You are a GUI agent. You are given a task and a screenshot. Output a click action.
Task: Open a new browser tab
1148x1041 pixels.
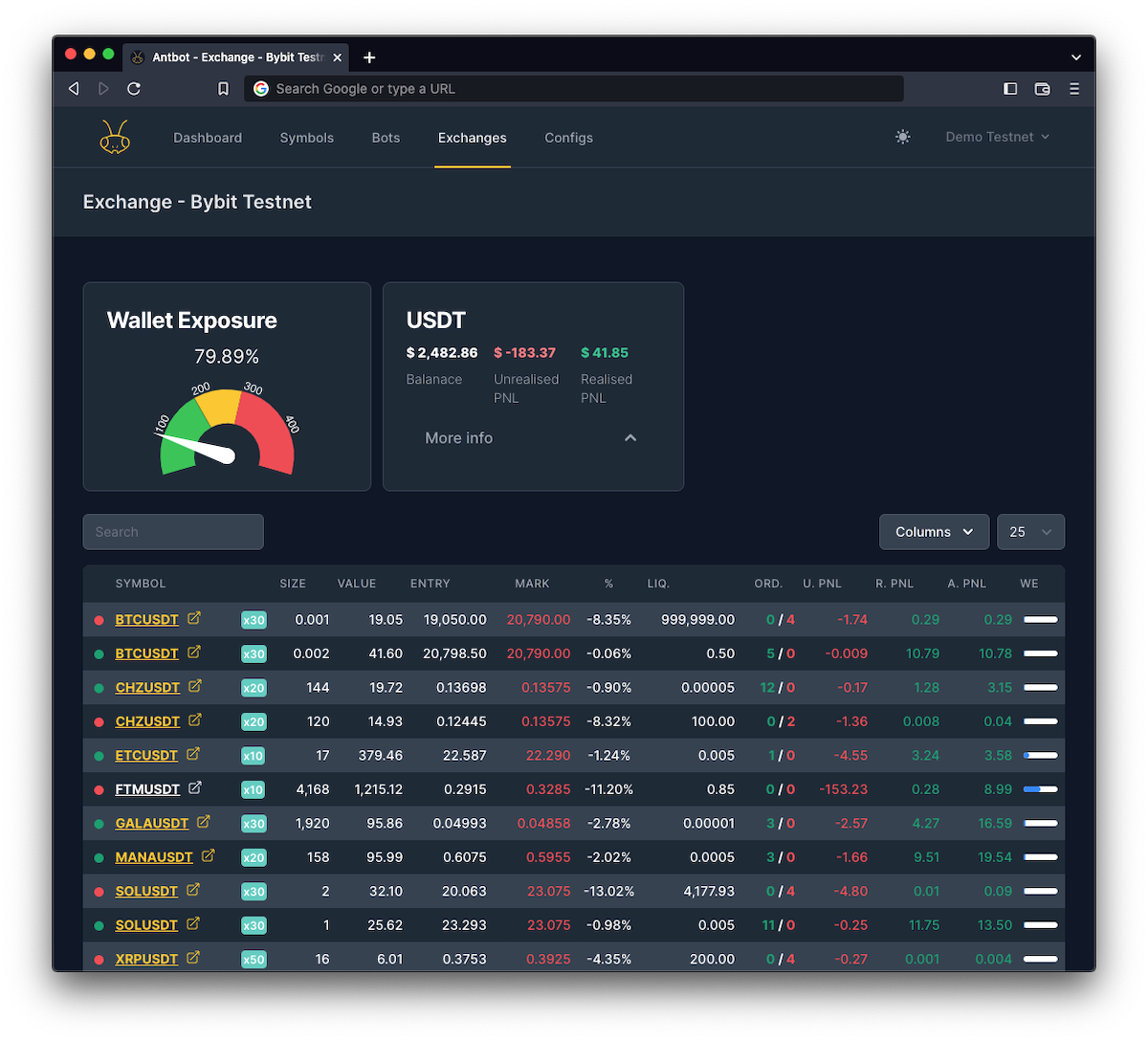click(369, 57)
